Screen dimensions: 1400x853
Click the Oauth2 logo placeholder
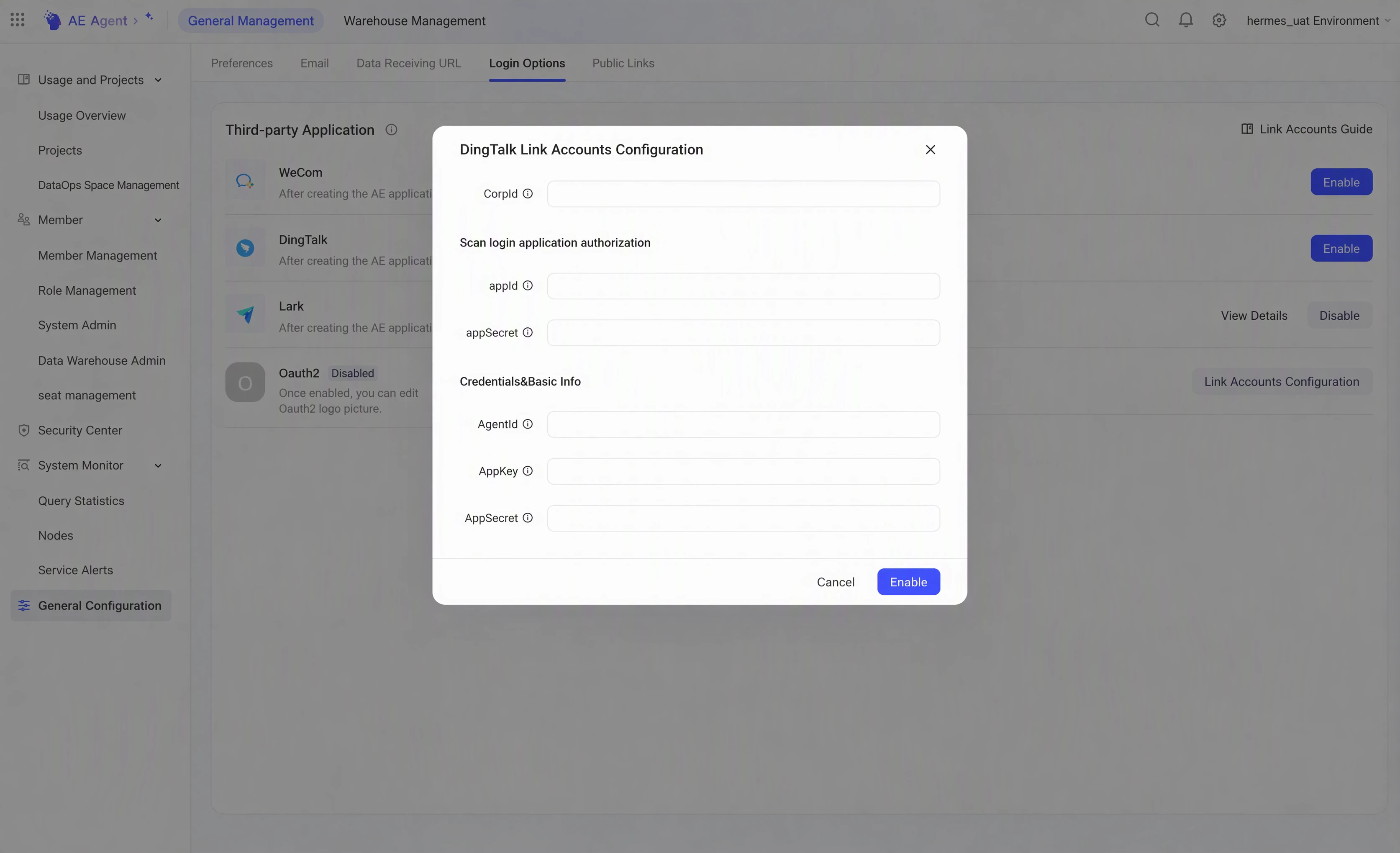point(245,382)
